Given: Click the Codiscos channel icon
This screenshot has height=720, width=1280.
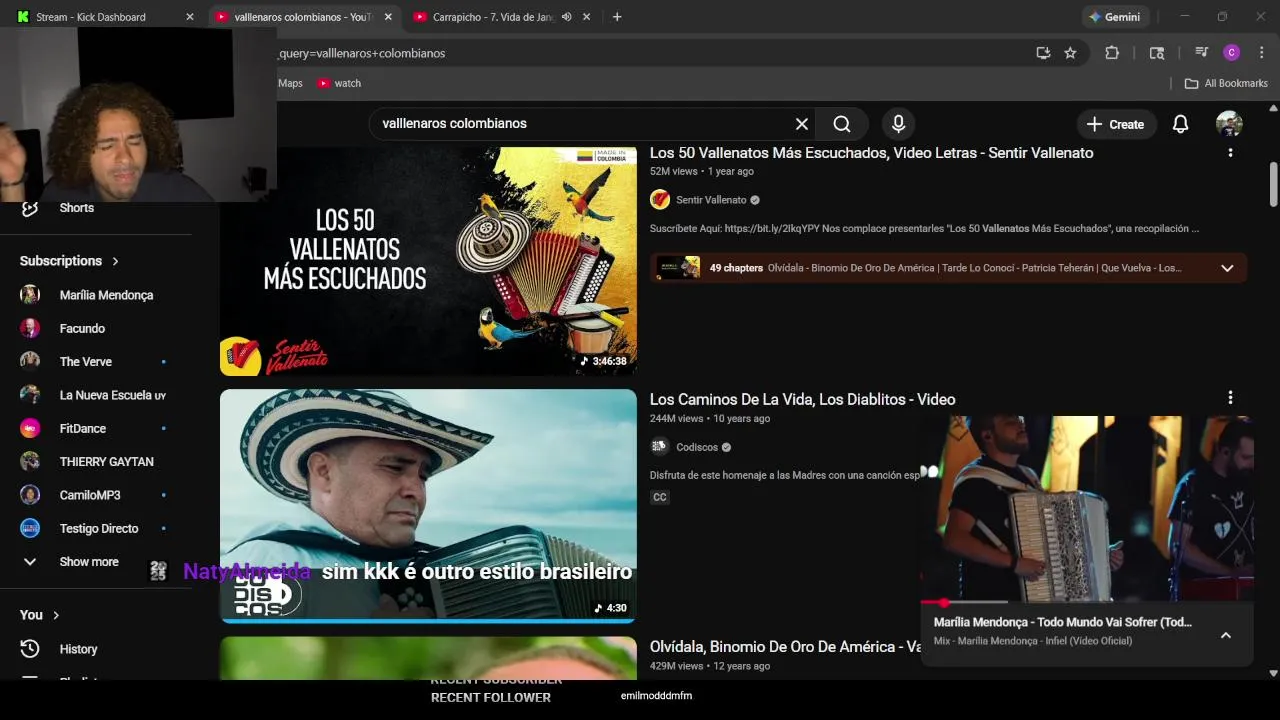Looking at the screenshot, I should tap(660, 447).
